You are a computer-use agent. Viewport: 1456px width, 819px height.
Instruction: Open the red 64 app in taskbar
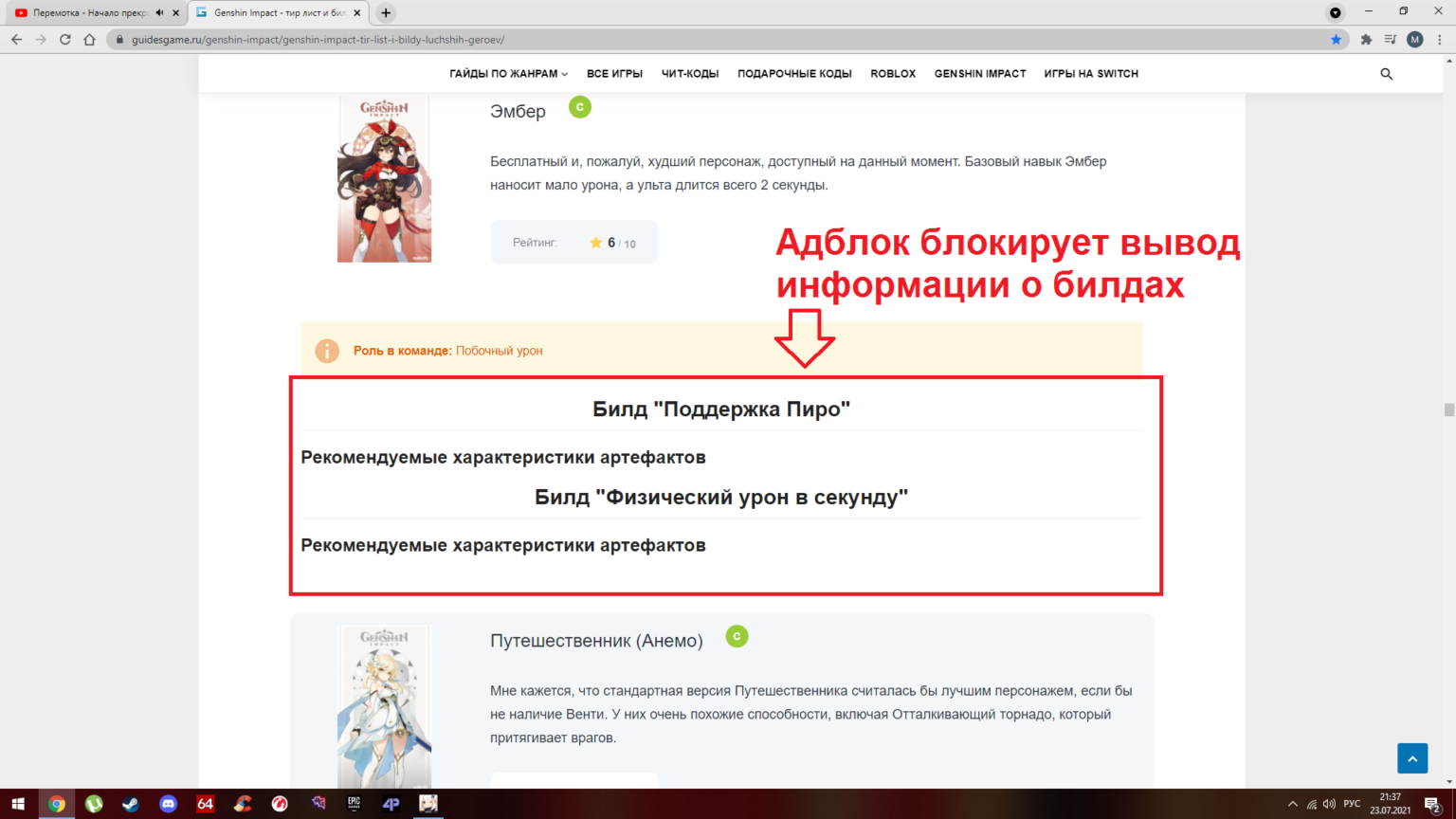click(x=205, y=804)
